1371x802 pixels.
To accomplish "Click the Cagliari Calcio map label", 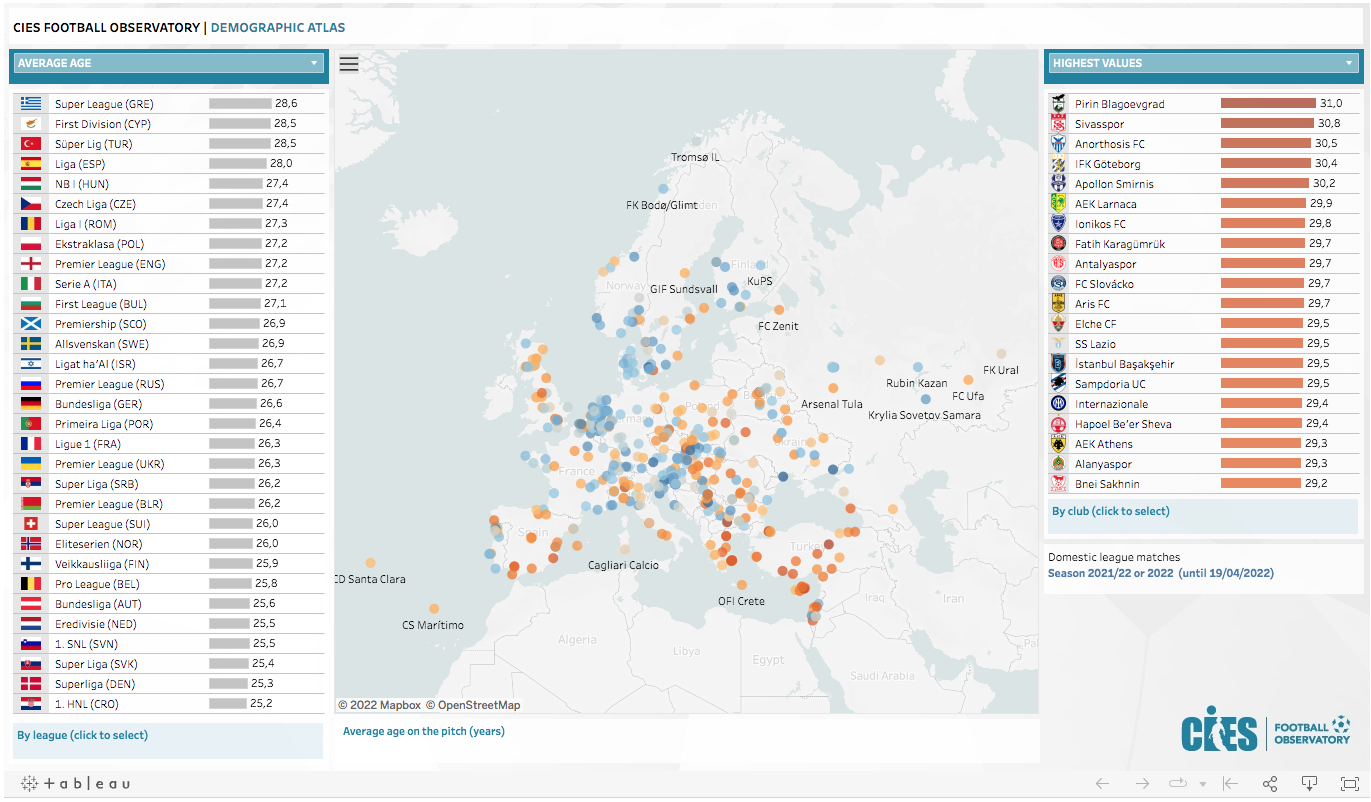I will tap(624, 565).
